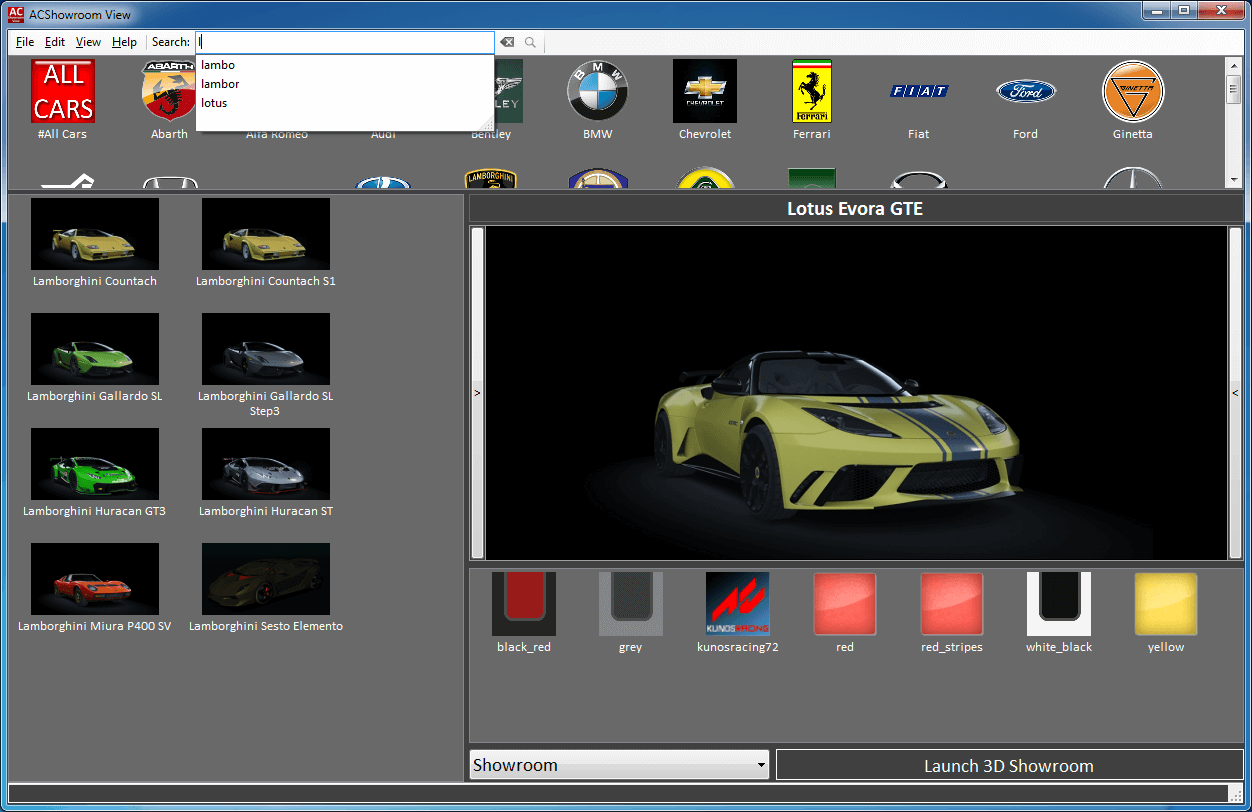Choose the Fiat brand logo
The height and width of the screenshot is (812, 1252).
pos(919,91)
